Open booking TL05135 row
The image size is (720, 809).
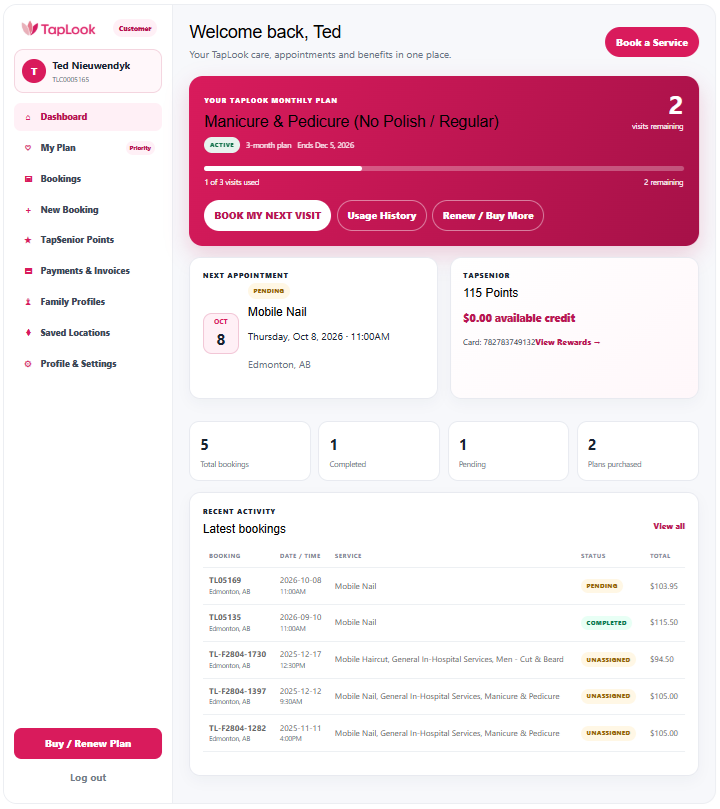[444, 623]
